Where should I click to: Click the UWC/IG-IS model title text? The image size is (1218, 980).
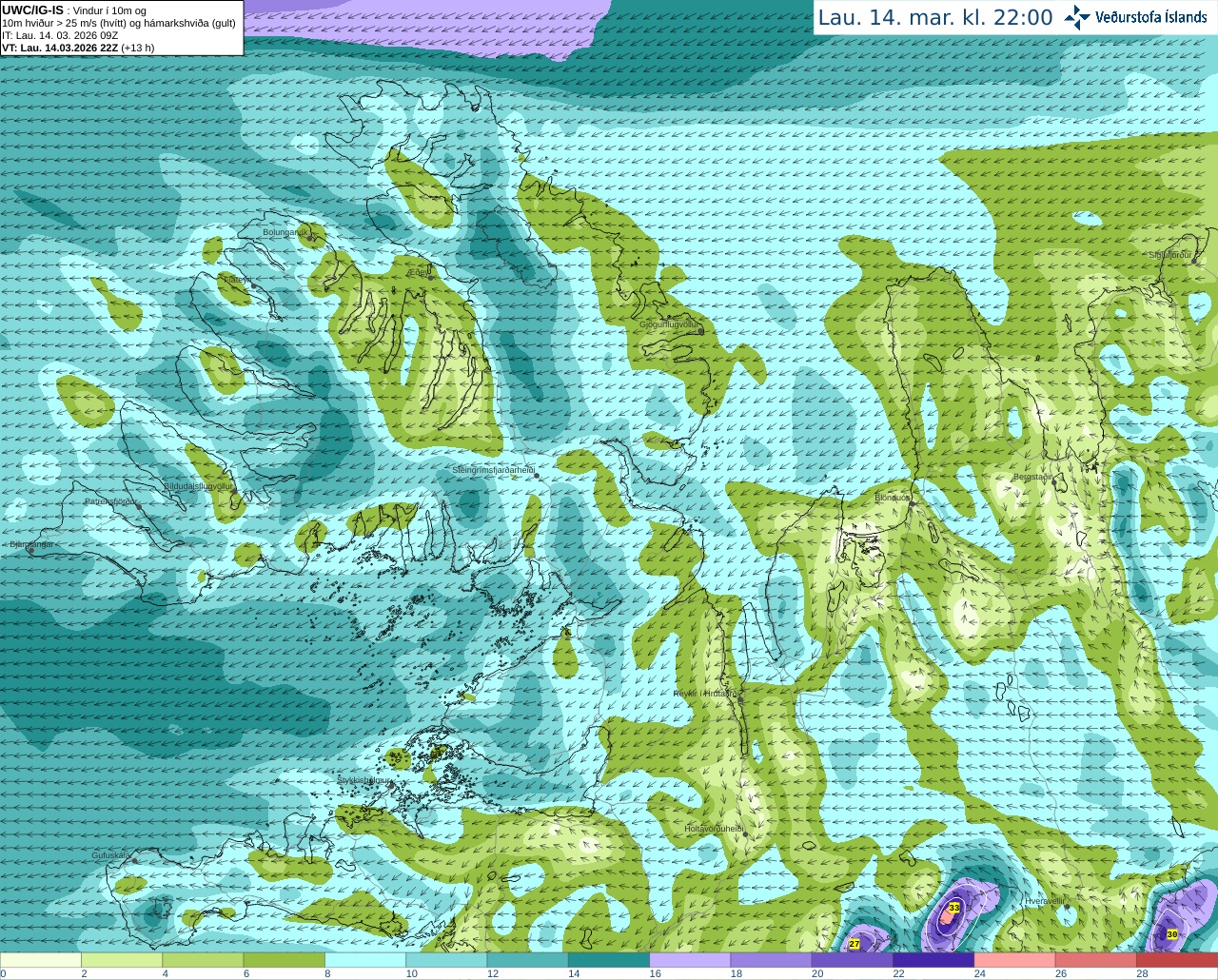[x=32, y=10]
